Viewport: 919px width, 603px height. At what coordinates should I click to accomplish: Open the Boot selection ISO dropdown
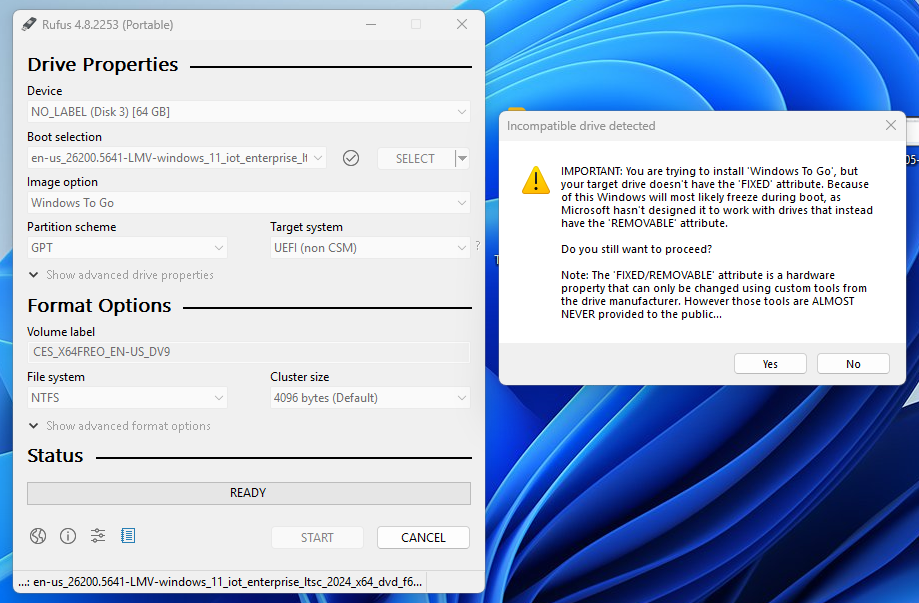(x=176, y=158)
